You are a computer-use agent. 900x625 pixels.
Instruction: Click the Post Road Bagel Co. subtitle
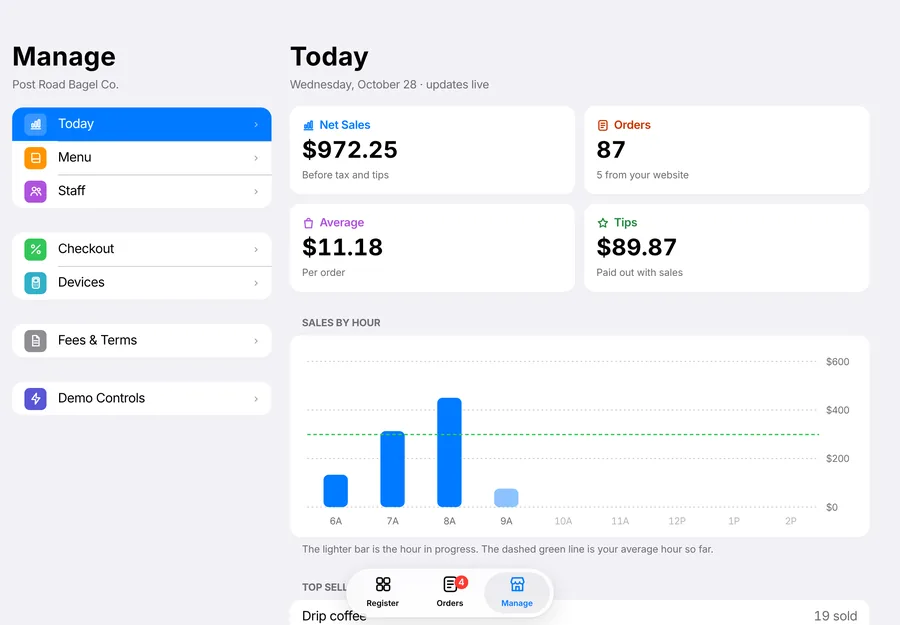click(65, 85)
